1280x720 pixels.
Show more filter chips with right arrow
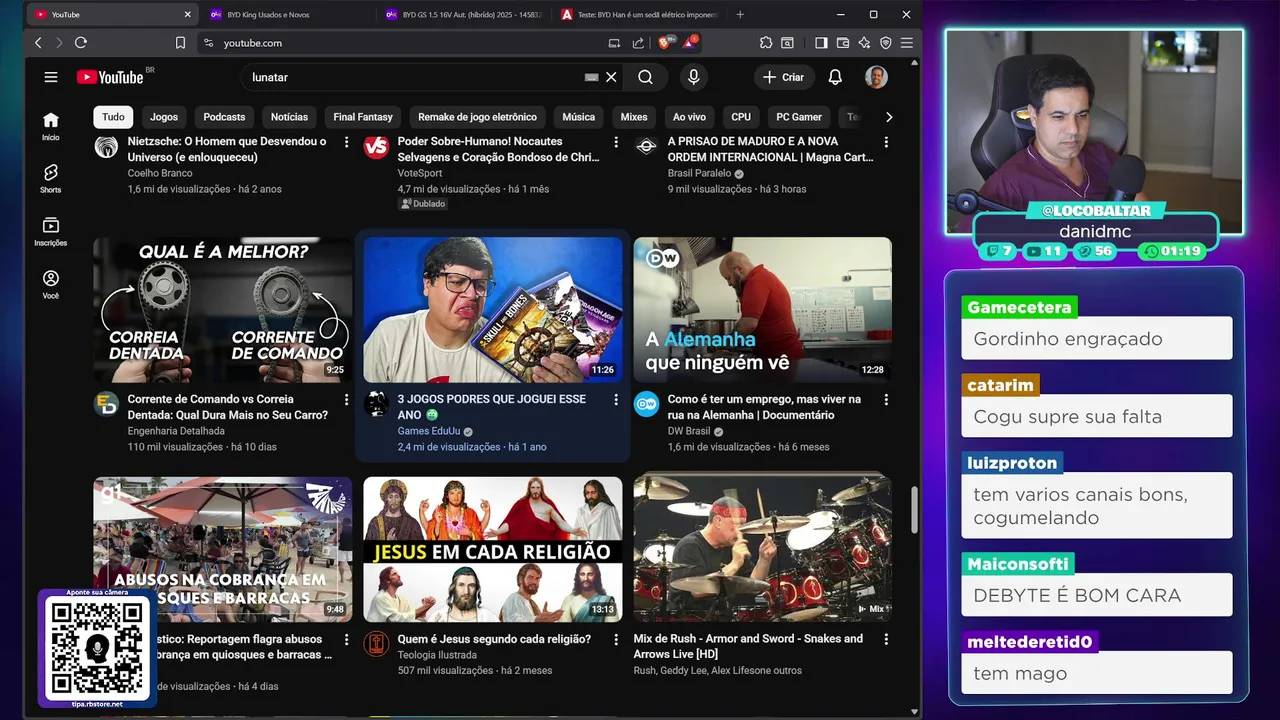[x=888, y=117]
